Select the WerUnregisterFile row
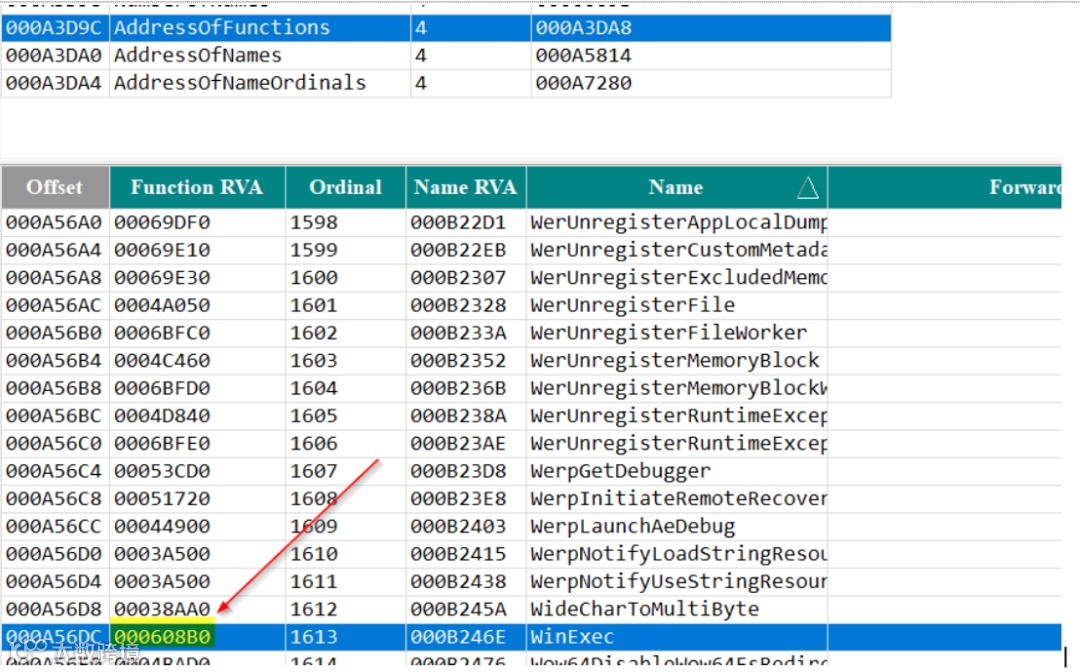Screen dimensions: 1080x672 point(531,306)
